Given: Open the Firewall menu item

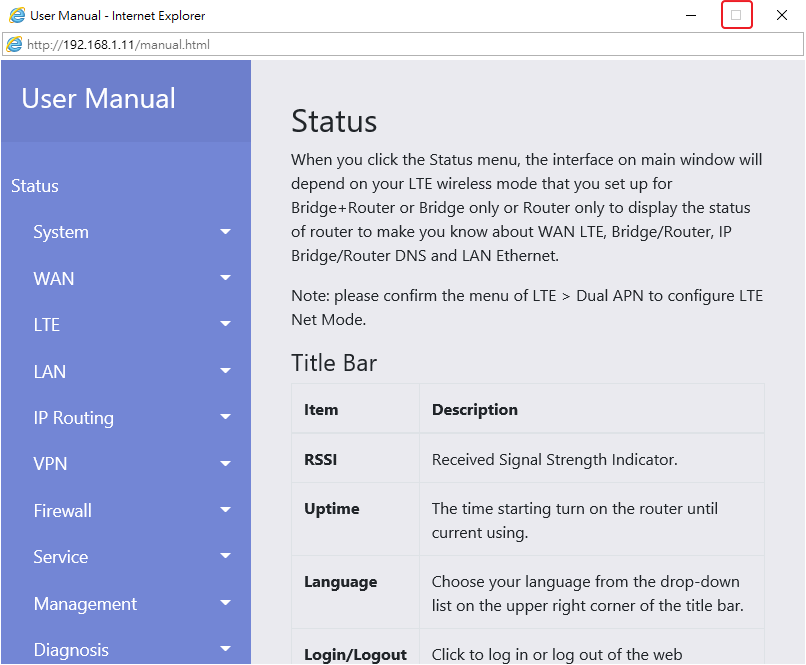Looking at the screenshot, I should 63,511.
